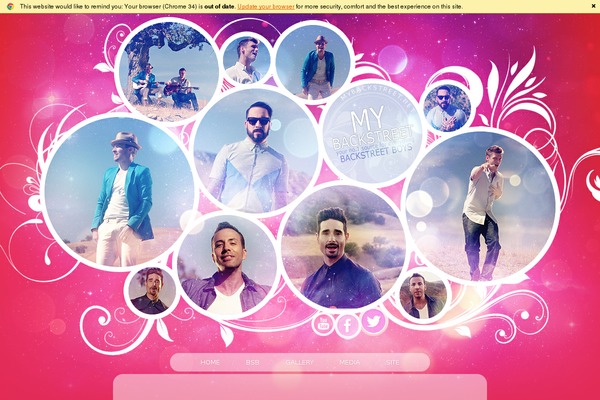Click the large photo of man pointing at camera
Image resolution: width=600 pixels, height=400 pixels.
tap(481, 206)
